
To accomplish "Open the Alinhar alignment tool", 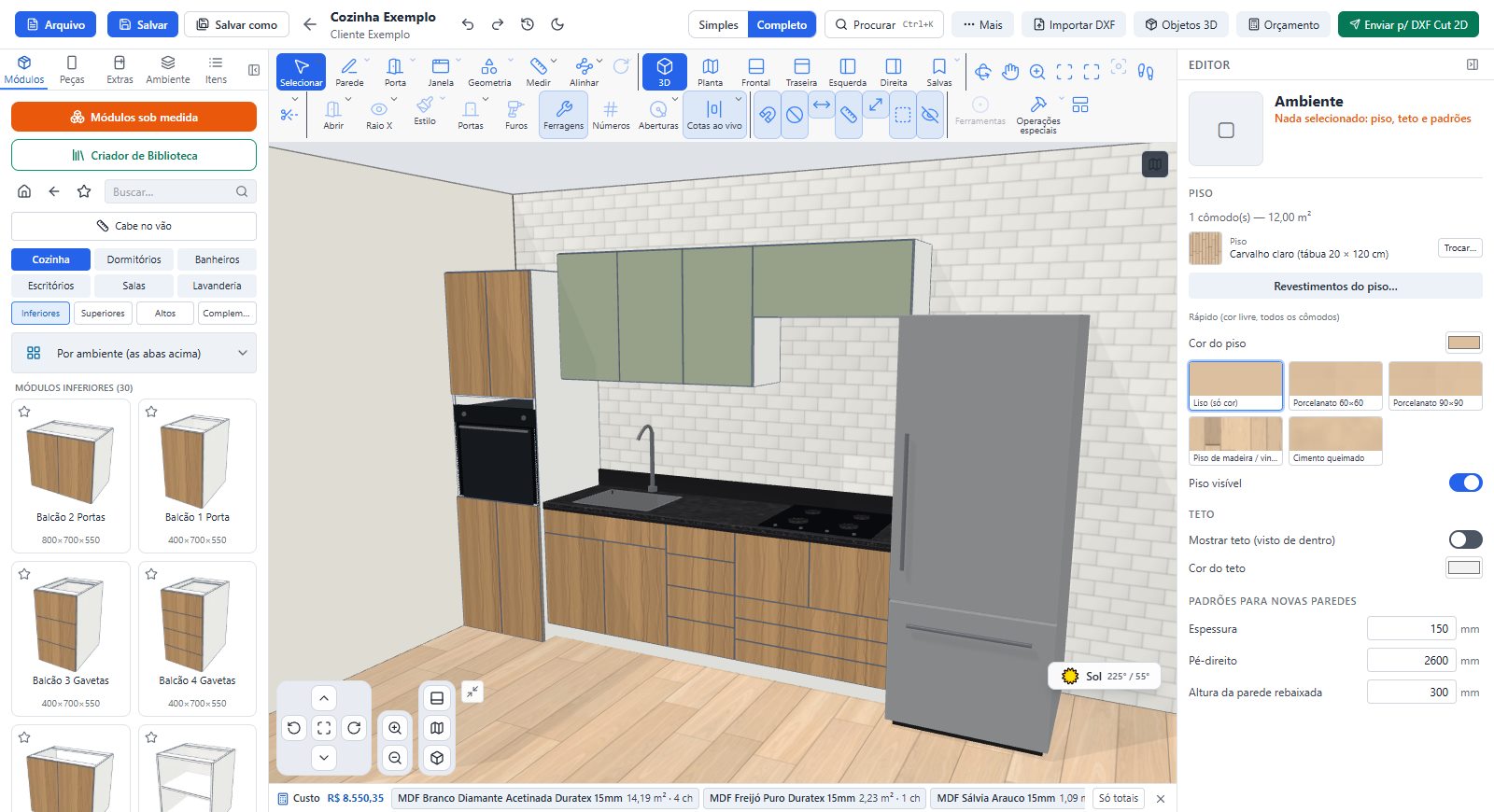I will coord(585,72).
